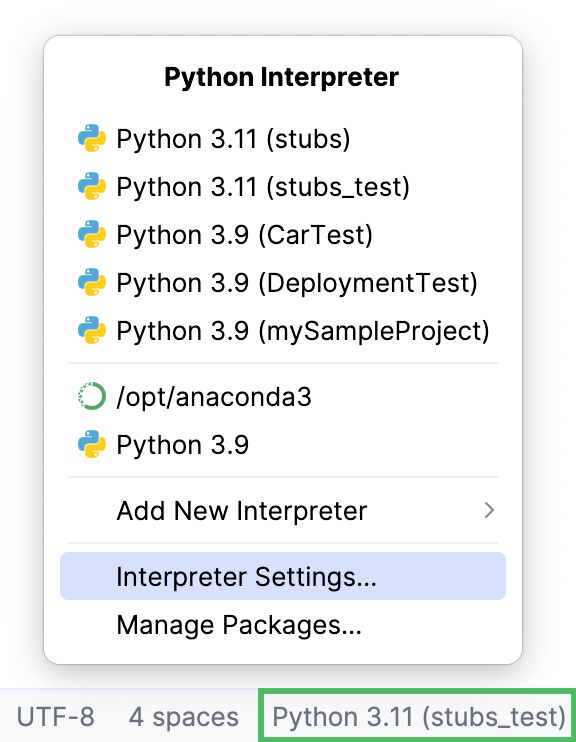Click Python icon beside stubs_test interpreter
The image size is (576, 742).
[92, 186]
